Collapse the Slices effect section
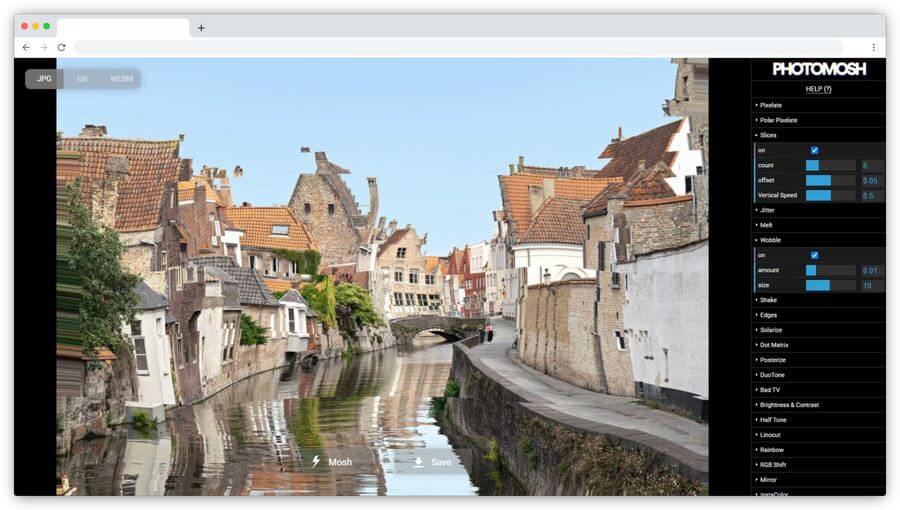900x510 pixels. pyautogui.click(x=768, y=135)
